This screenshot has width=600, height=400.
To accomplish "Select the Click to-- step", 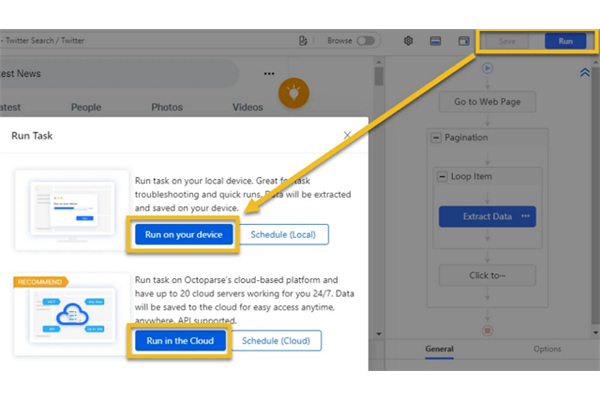I will coord(487,275).
